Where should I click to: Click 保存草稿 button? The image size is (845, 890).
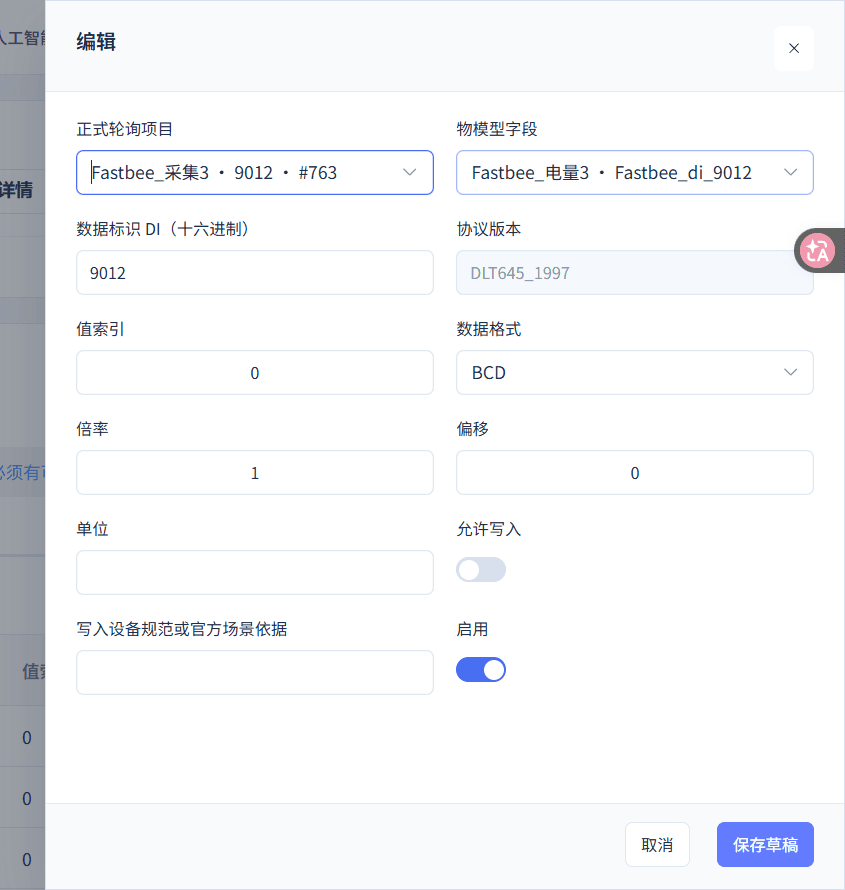pyautogui.click(x=765, y=844)
